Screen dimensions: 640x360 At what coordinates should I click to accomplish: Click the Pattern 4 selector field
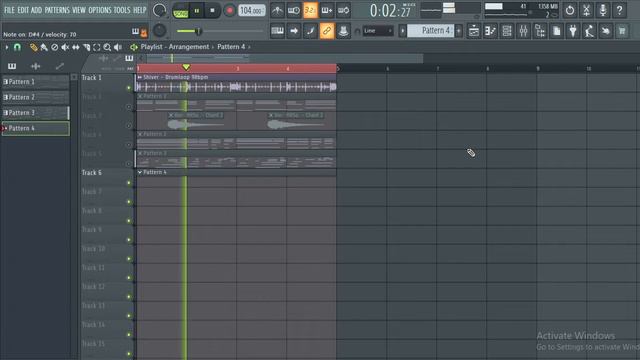click(x=431, y=31)
